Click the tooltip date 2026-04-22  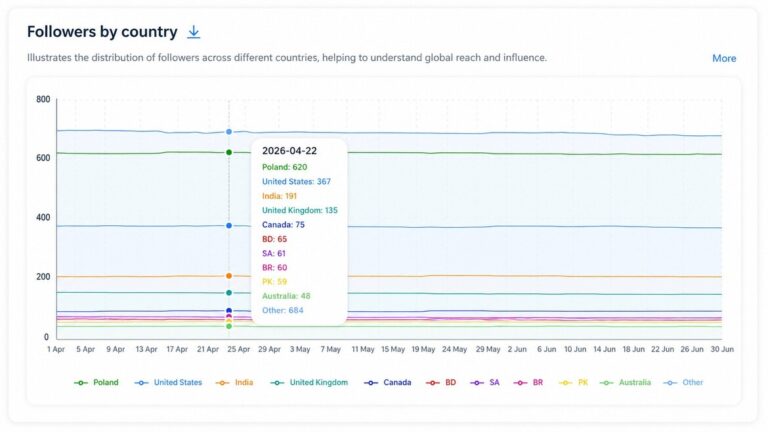pyautogui.click(x=289, y=151)
